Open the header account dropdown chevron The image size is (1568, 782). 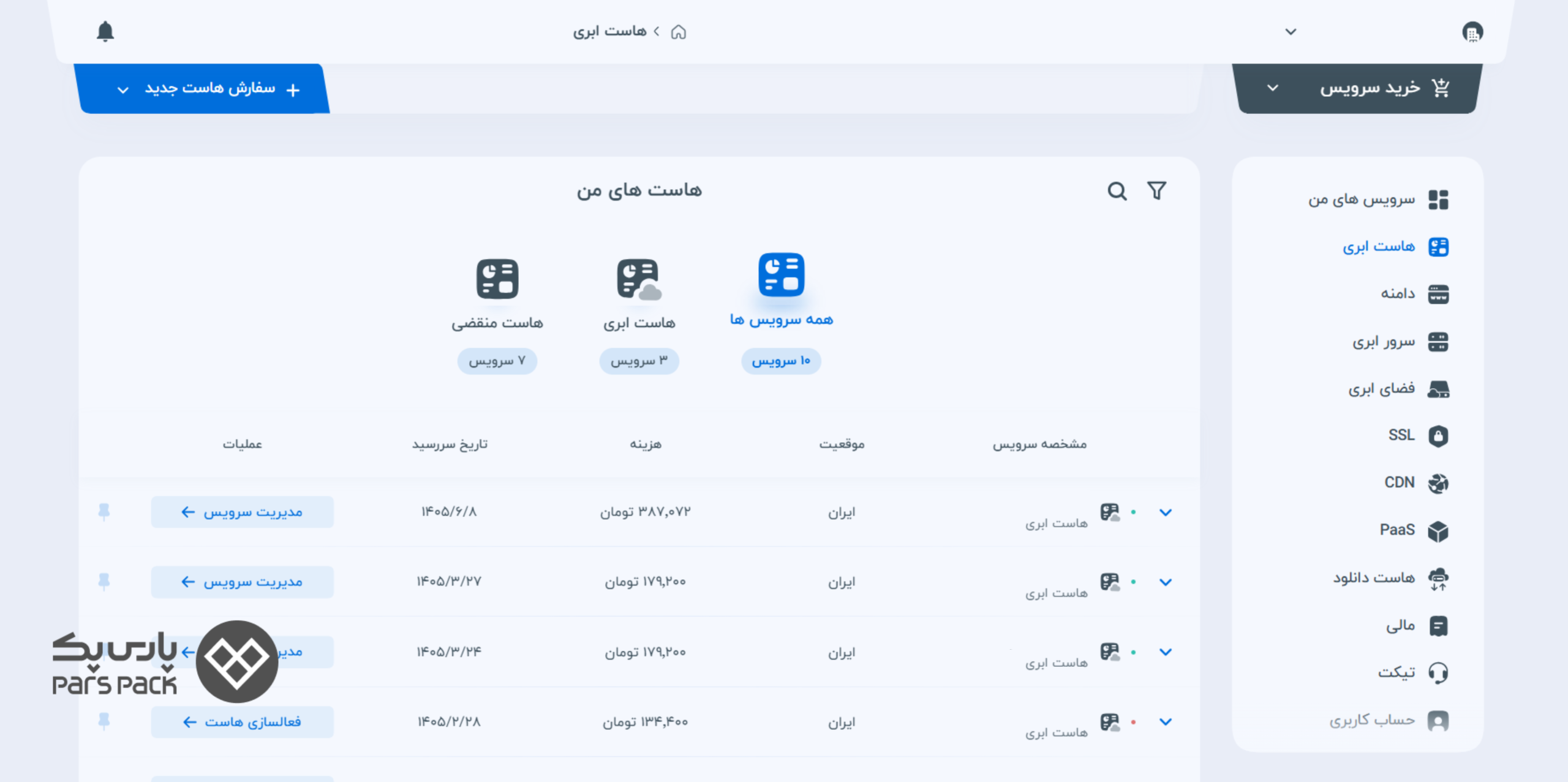click(x=1291, y=32)
